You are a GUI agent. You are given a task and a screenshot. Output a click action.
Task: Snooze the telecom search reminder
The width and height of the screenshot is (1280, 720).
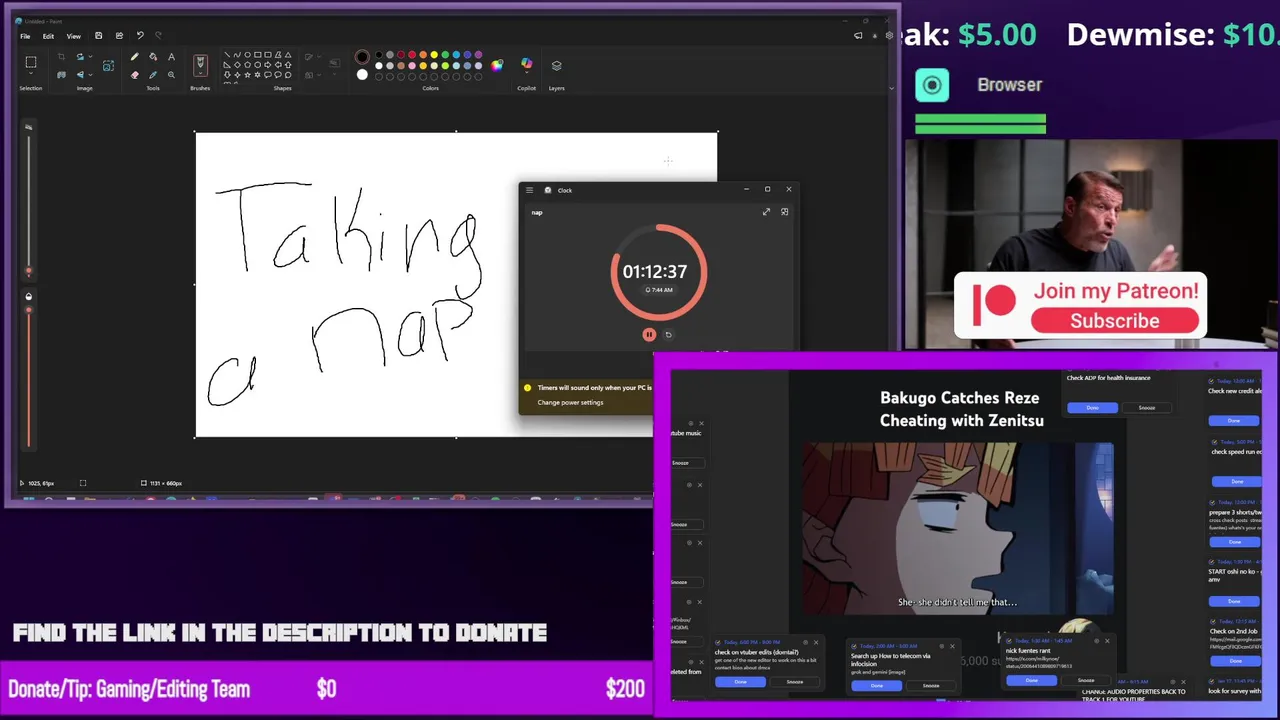[931, 686]
